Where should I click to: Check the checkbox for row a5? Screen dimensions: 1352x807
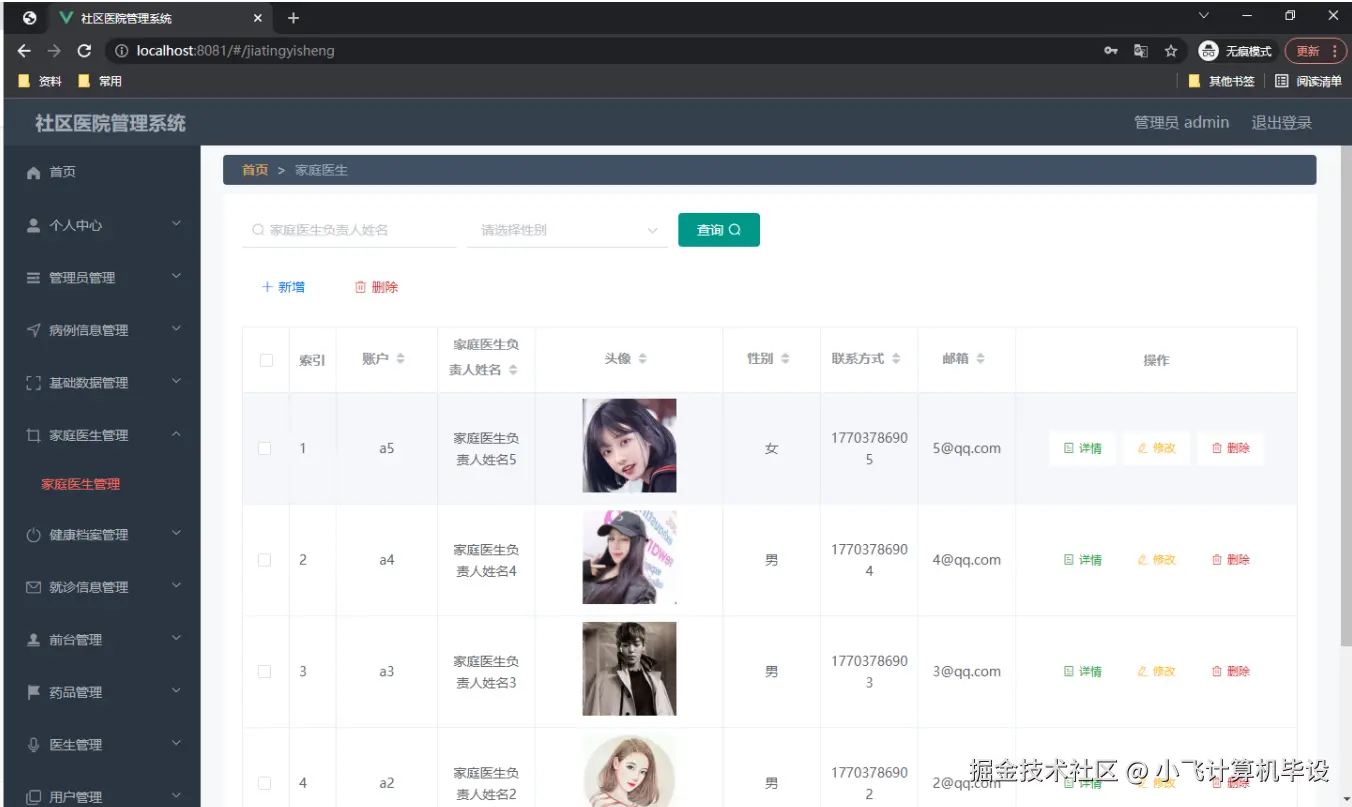pyautogui.click(x=265, y=449)
